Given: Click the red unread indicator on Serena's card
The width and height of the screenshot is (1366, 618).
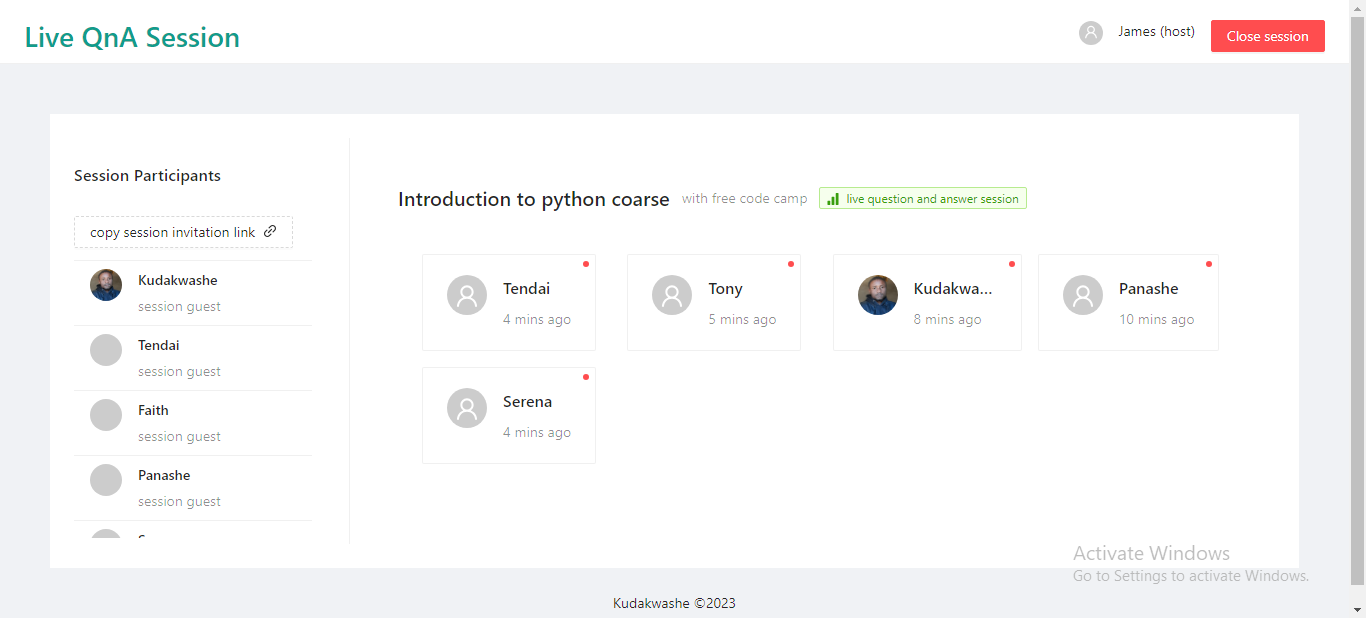Looking at the screenshot, I should tap(586, 376).
